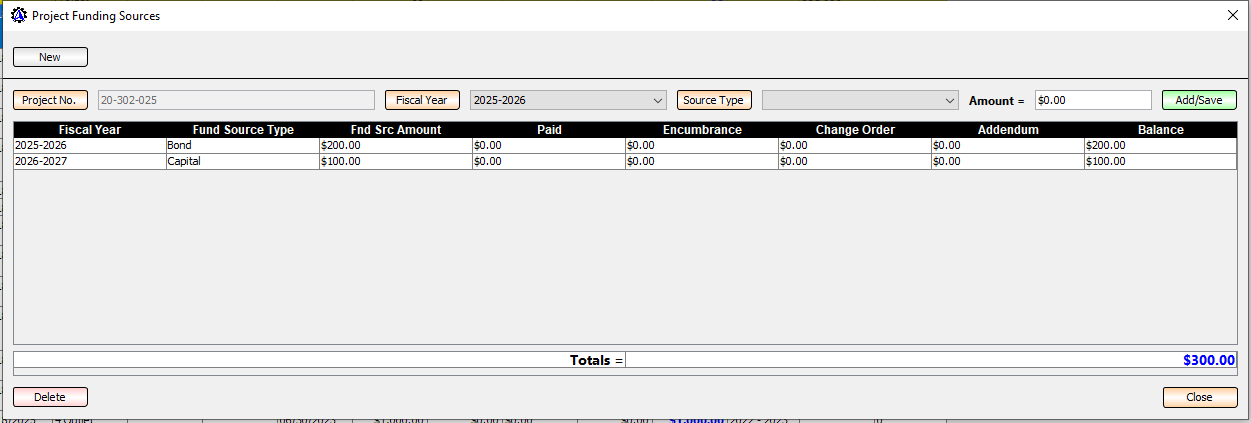The image size is (1251, 423).
Task: Click the app icon in title bar
Action: click(18, 16)
